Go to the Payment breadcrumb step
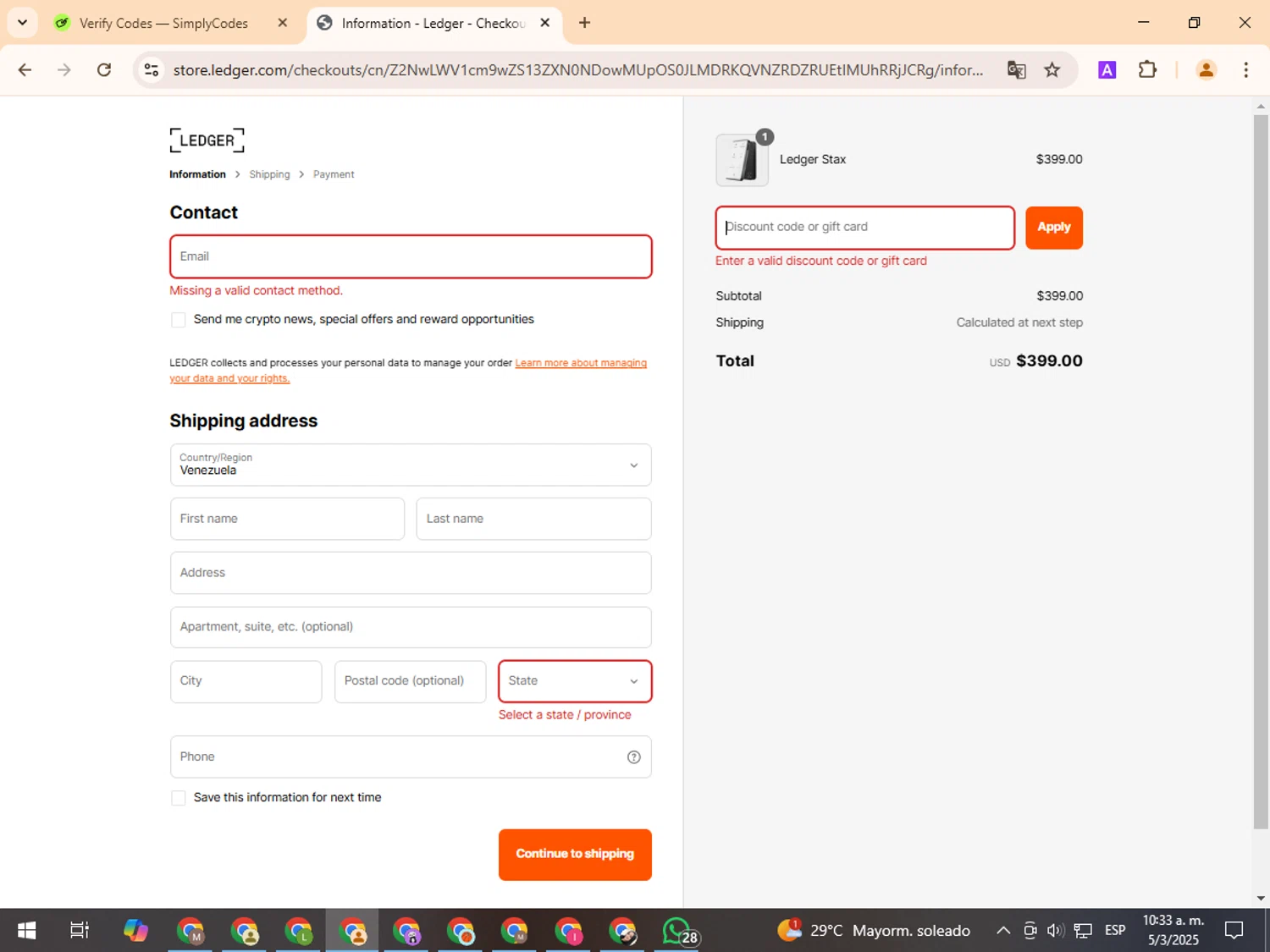1270x952 pixels. click(x=334, y=174)
